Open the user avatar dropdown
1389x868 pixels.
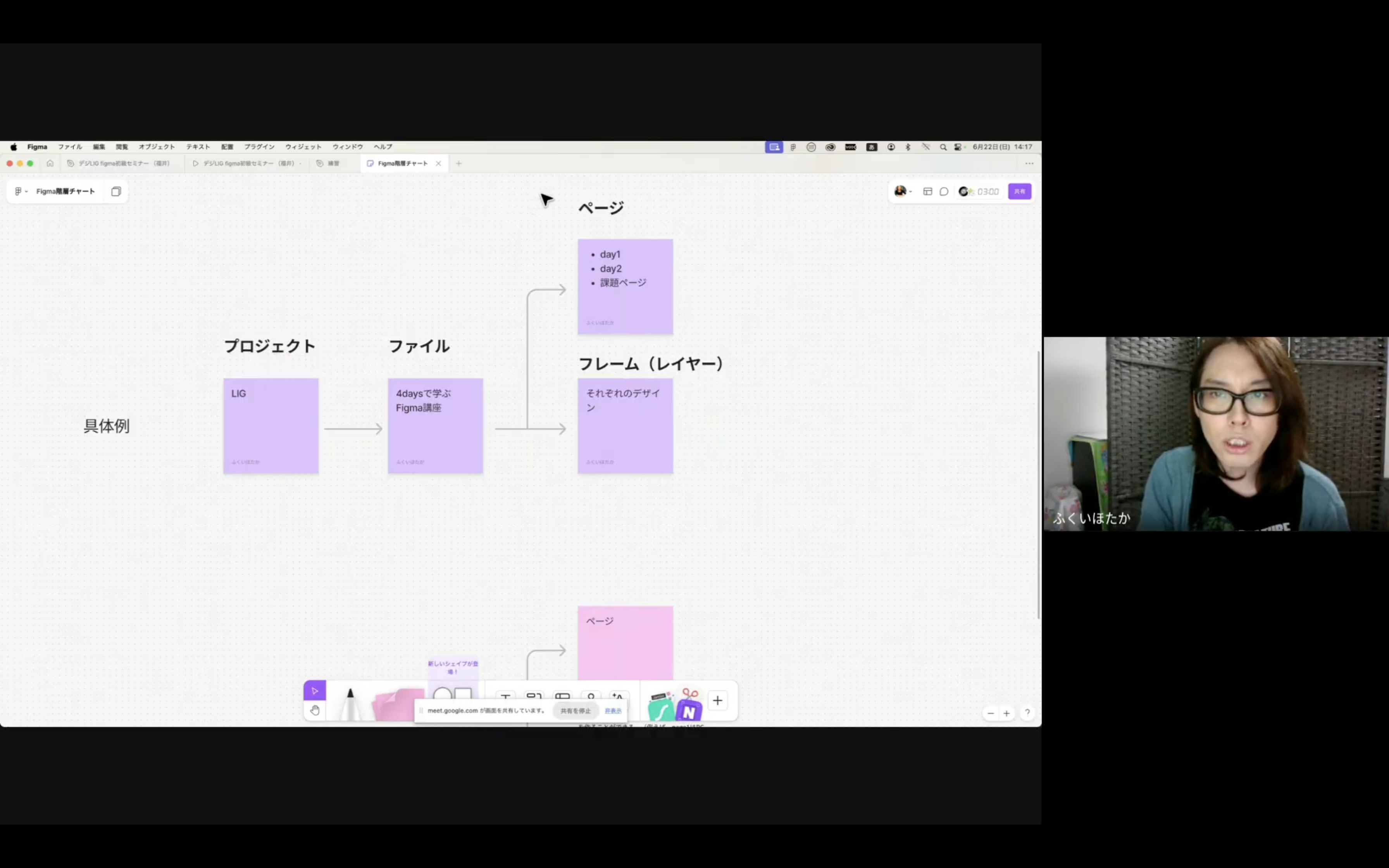[902, 192]
